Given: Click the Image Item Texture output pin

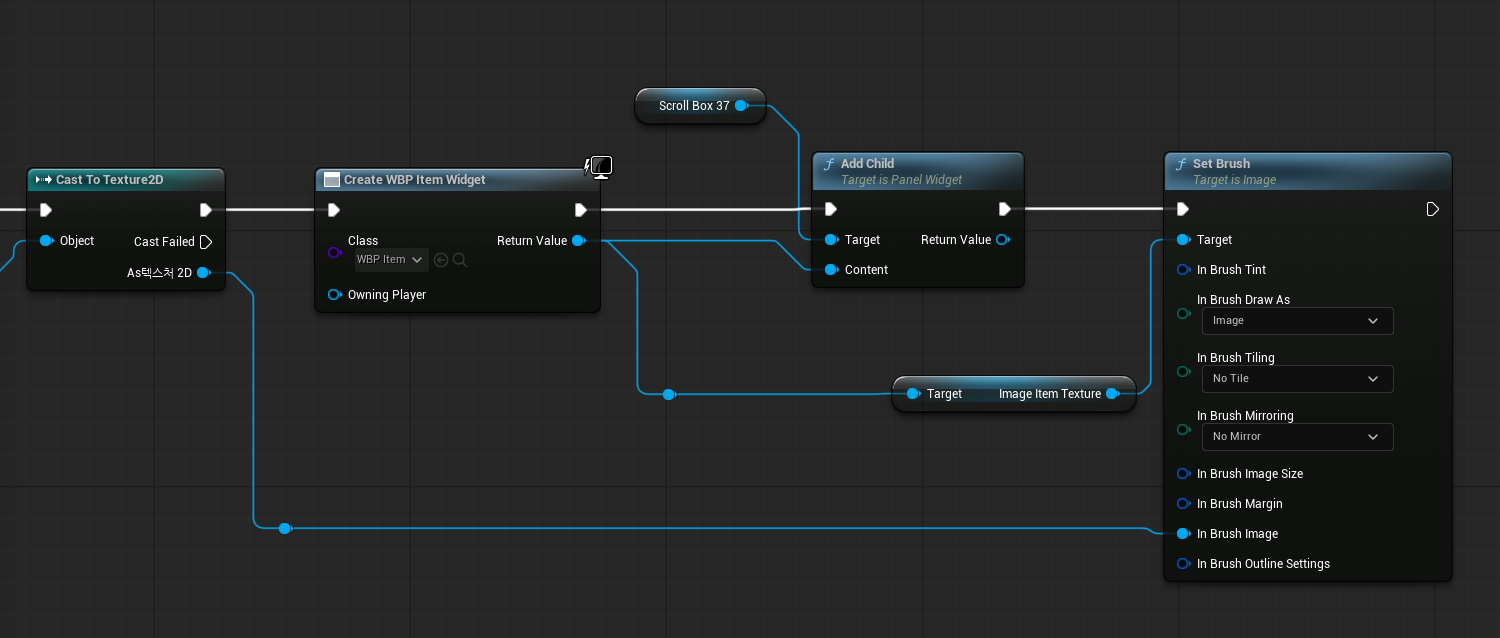Looking at the screenshot, I should point(1113,394).
